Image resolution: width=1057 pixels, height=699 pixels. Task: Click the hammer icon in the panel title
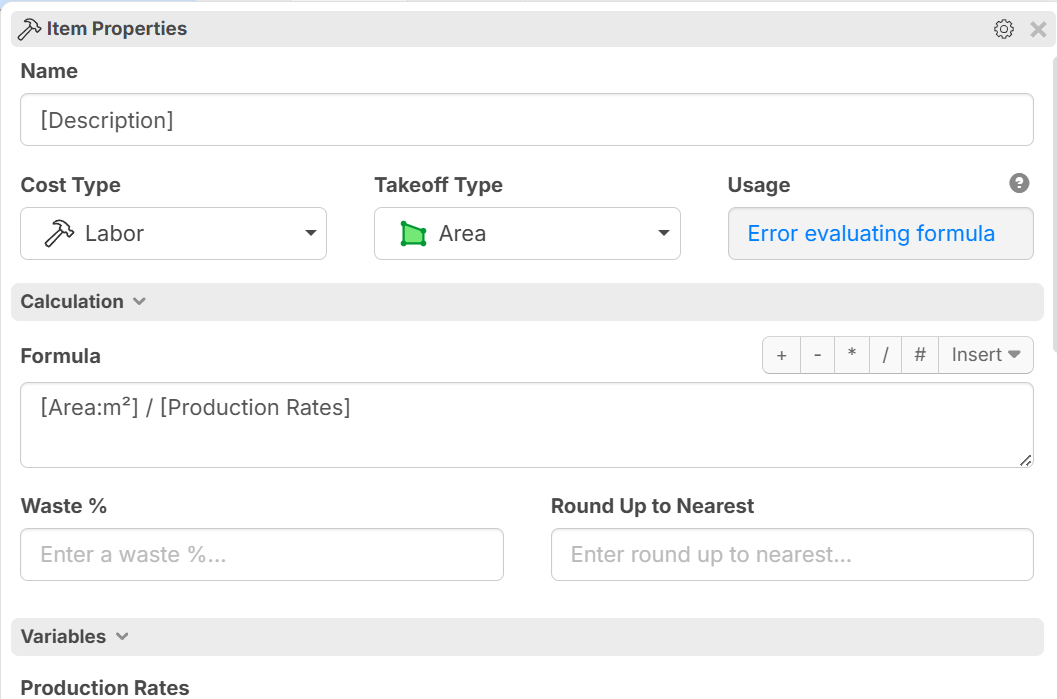(30, 29)
